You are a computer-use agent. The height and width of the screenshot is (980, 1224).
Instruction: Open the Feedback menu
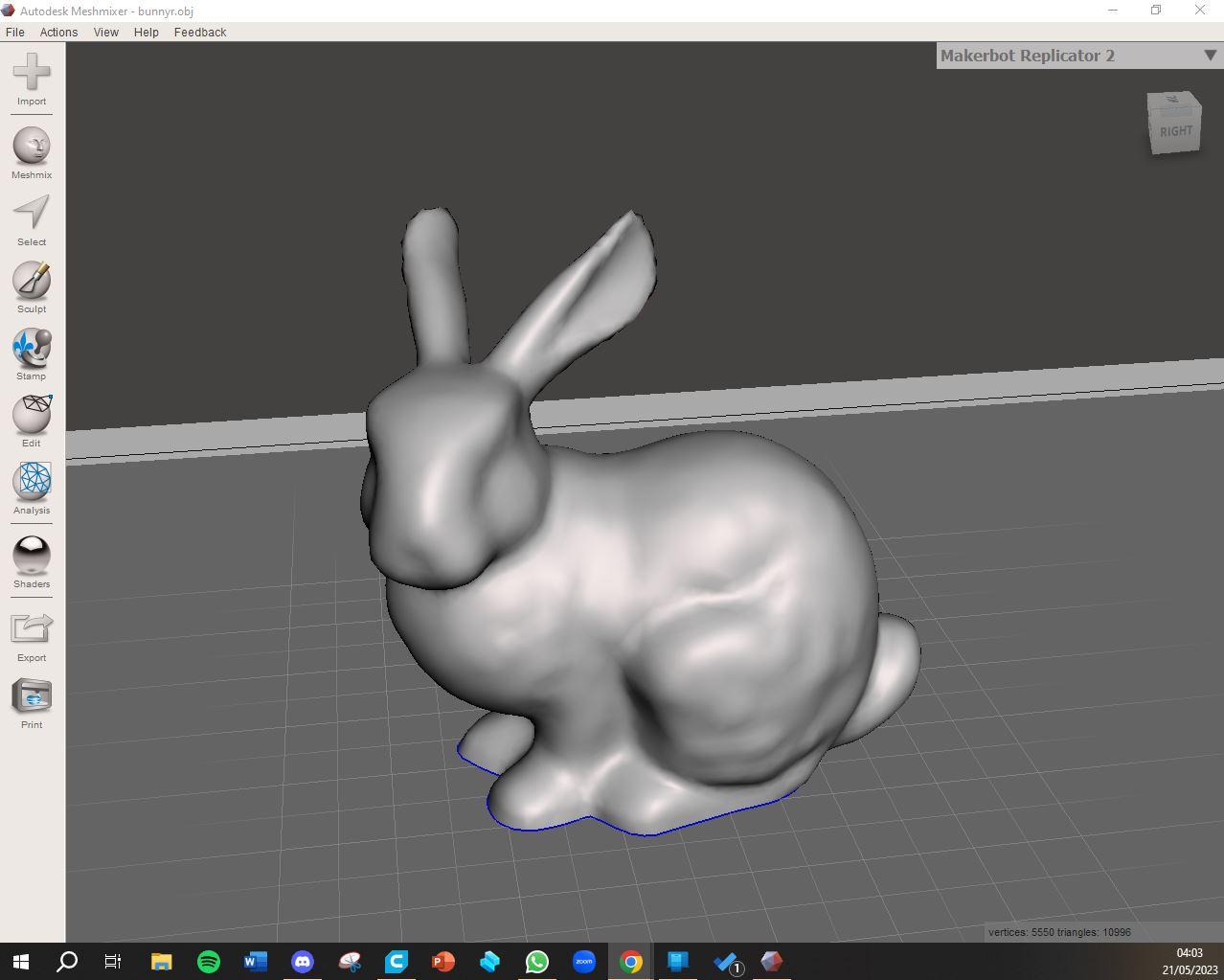pyautogui.click(x=200, y=32)
